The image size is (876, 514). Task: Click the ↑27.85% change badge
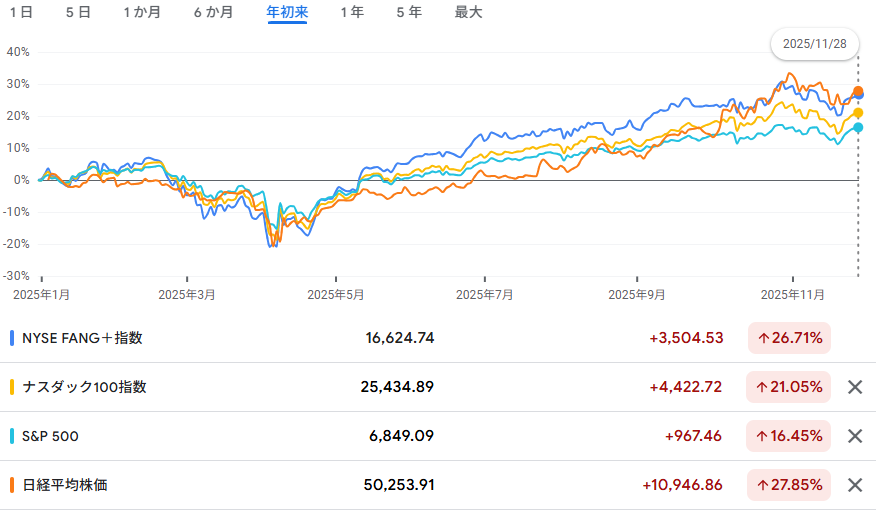coord(789,485)
